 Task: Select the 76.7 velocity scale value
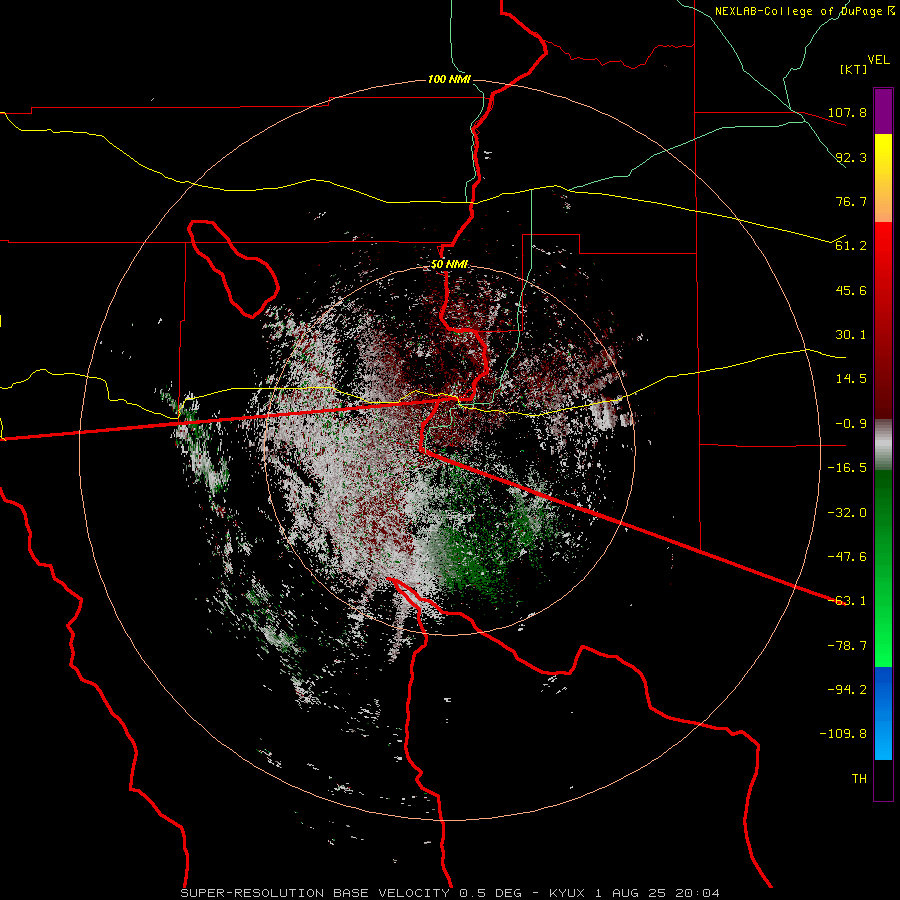851,201
